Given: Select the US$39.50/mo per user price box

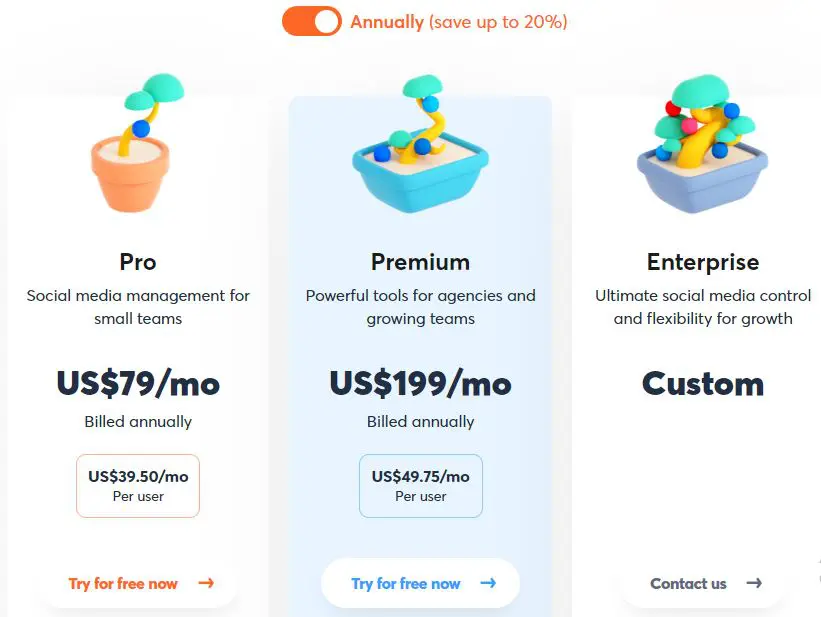Looking at the screenshot, I should click(x=137, y=486).
